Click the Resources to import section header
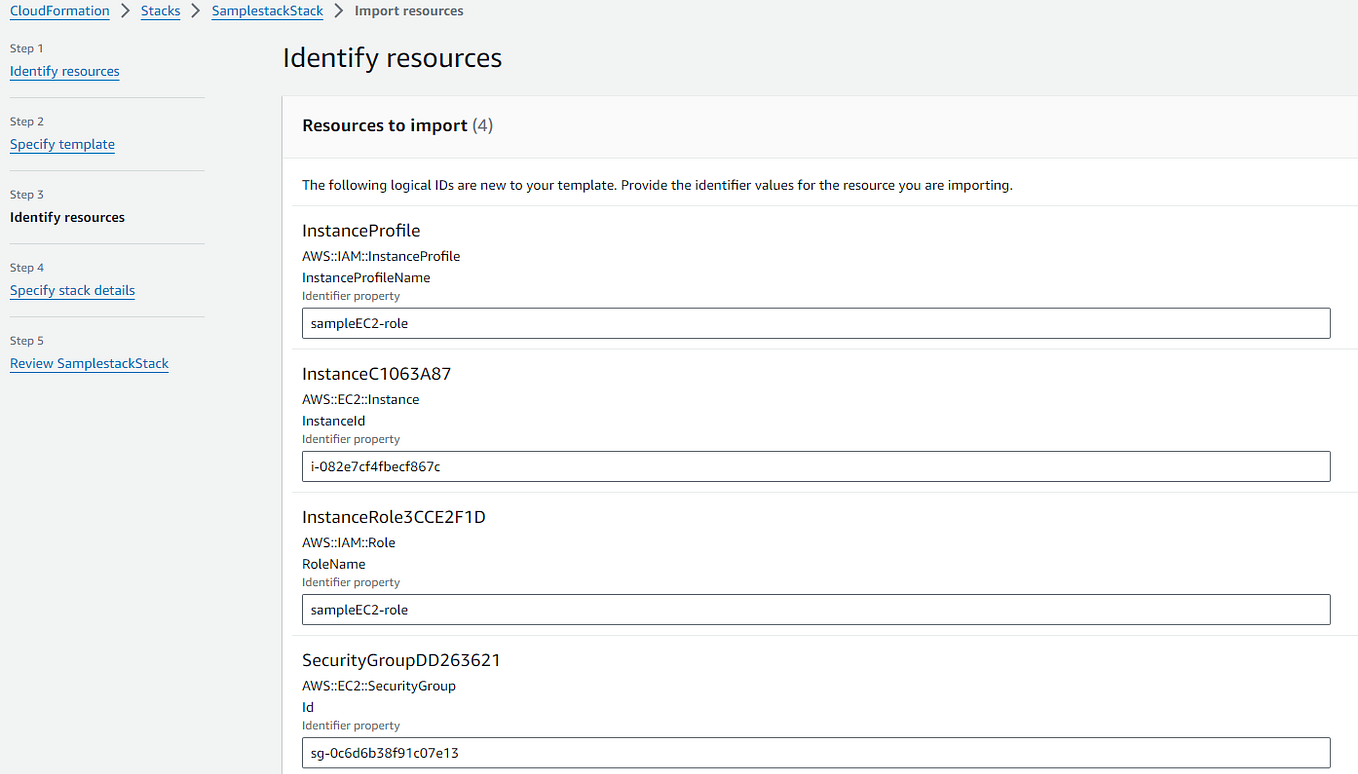This screenshot has height=774, width=1358. pyautogui.click(x=385, y=125)
